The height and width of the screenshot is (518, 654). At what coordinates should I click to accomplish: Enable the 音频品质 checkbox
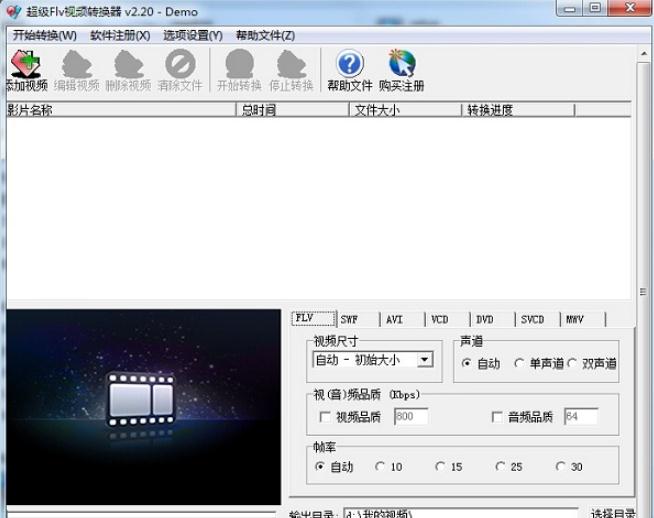pyautogui.click(x=497, y=417)
